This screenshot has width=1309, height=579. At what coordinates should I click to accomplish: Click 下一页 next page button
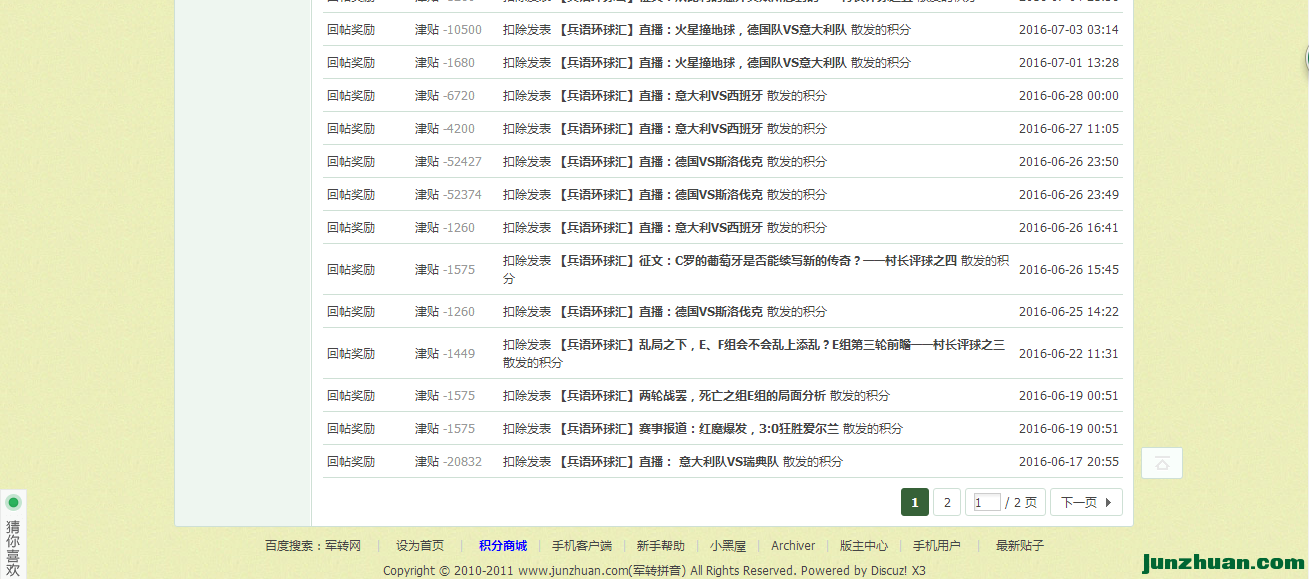[x=1085, y=502]
